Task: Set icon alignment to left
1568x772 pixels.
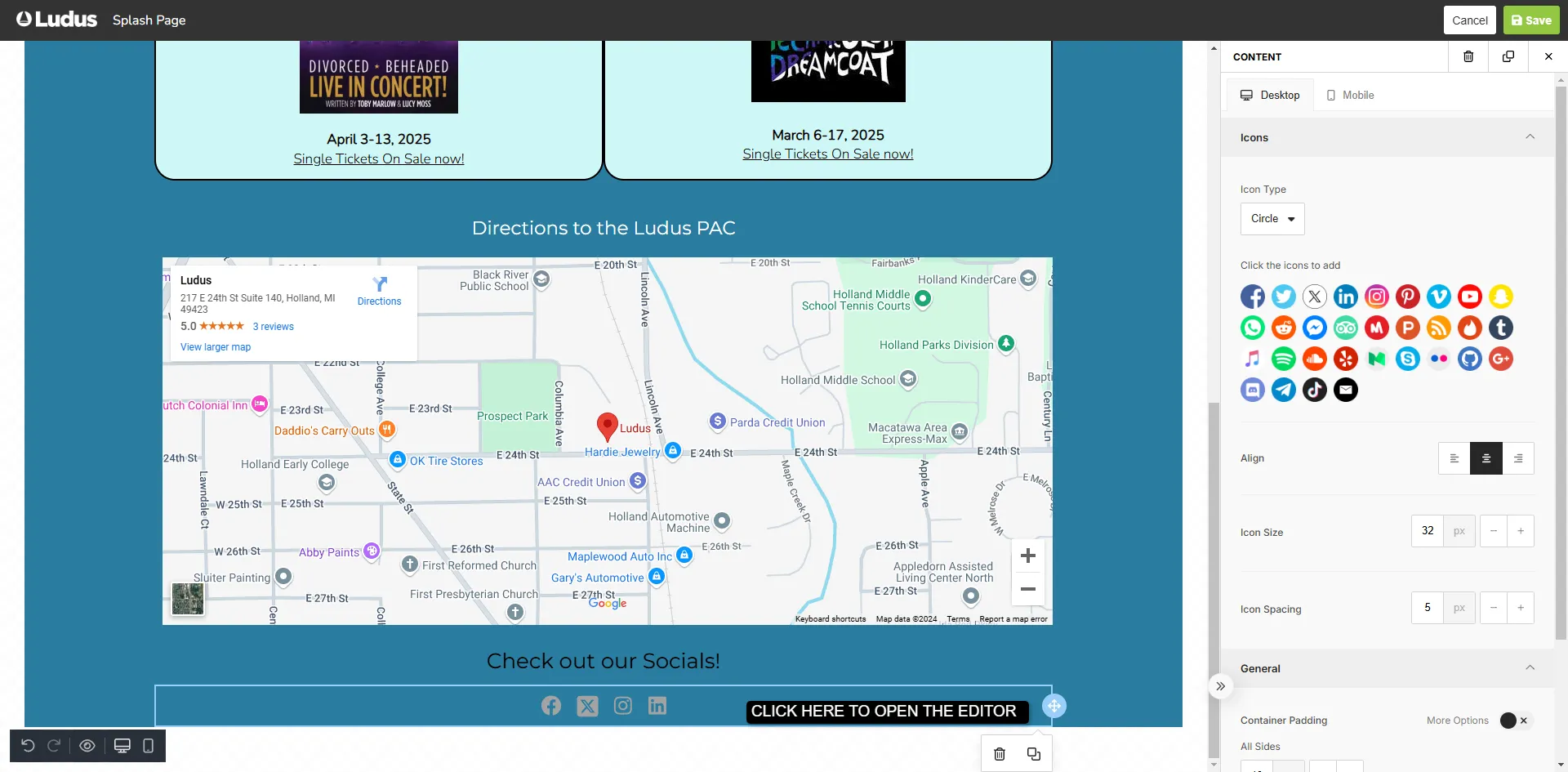Action: coord(1454,458)
